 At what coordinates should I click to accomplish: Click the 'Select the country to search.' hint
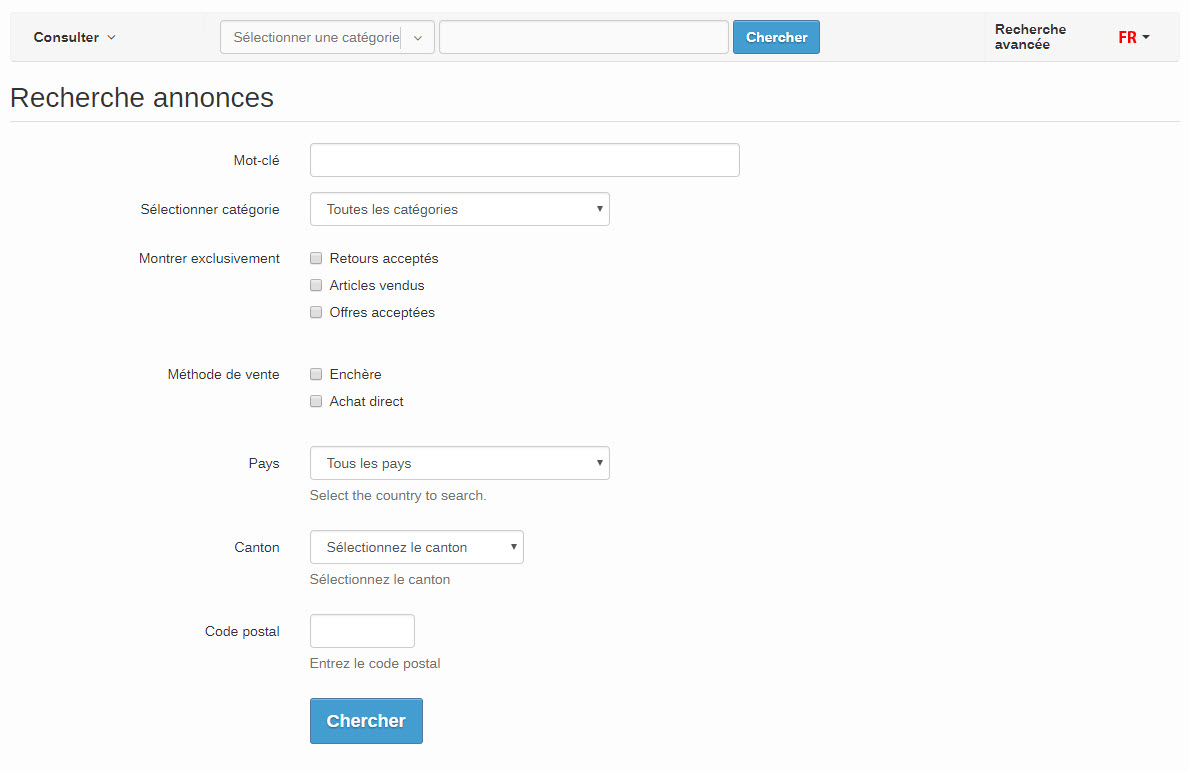coord(398,495)
